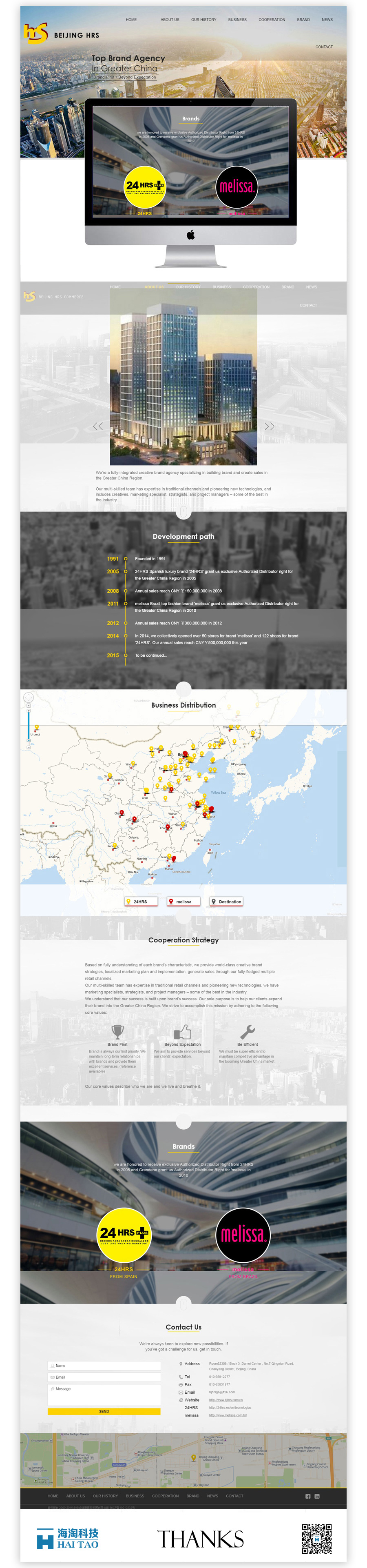Open COOPERATION in the top navigation
This screenshot has width=367, height=1568.
272,20
